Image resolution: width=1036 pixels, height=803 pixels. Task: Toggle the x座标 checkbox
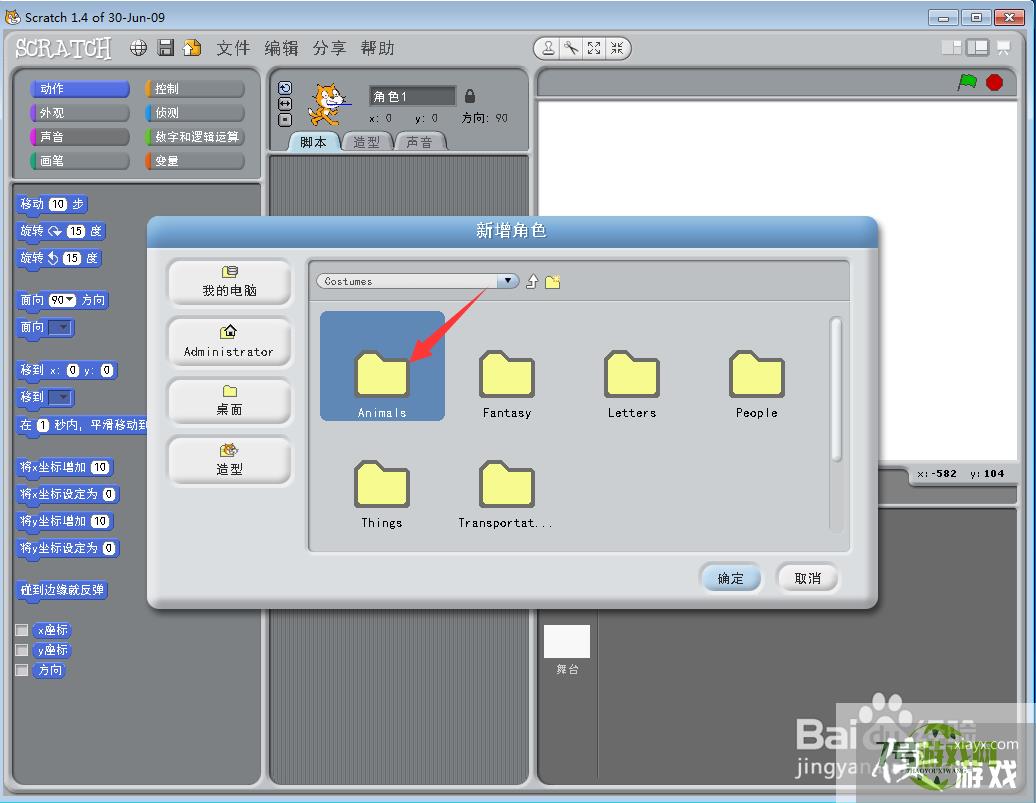[22, 631]
